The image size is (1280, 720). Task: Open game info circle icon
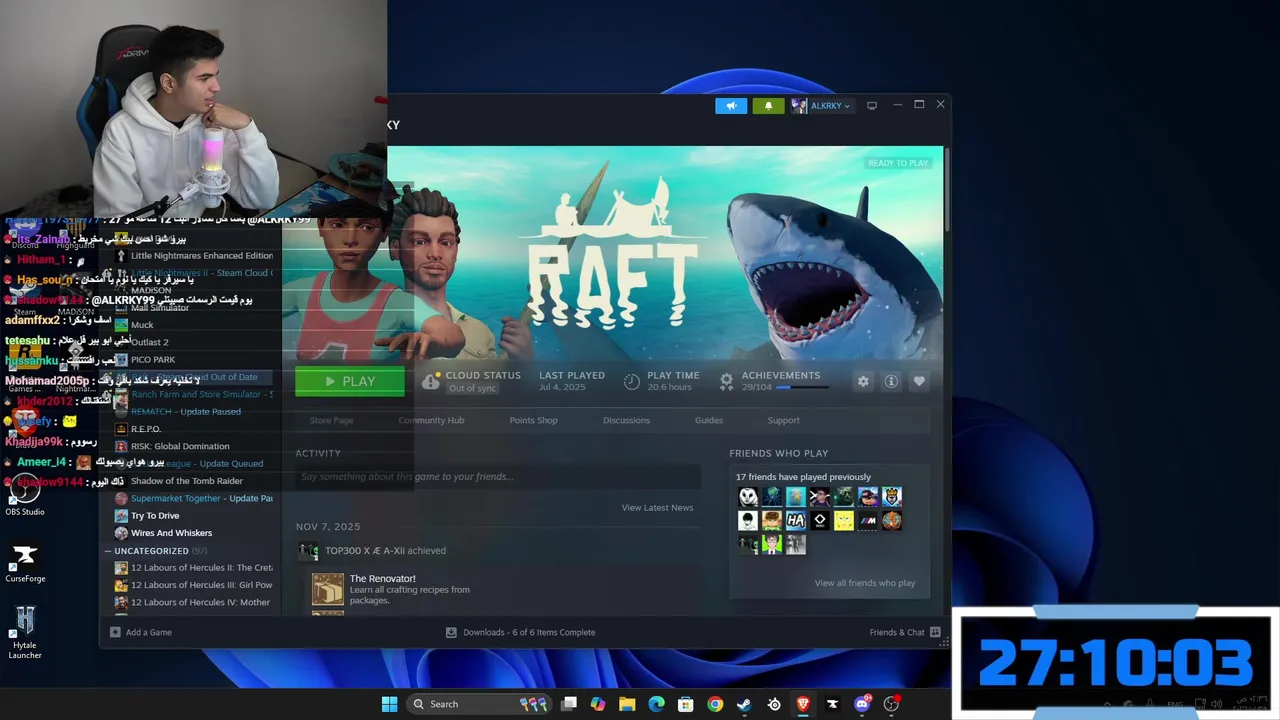[x=891, y=381]
